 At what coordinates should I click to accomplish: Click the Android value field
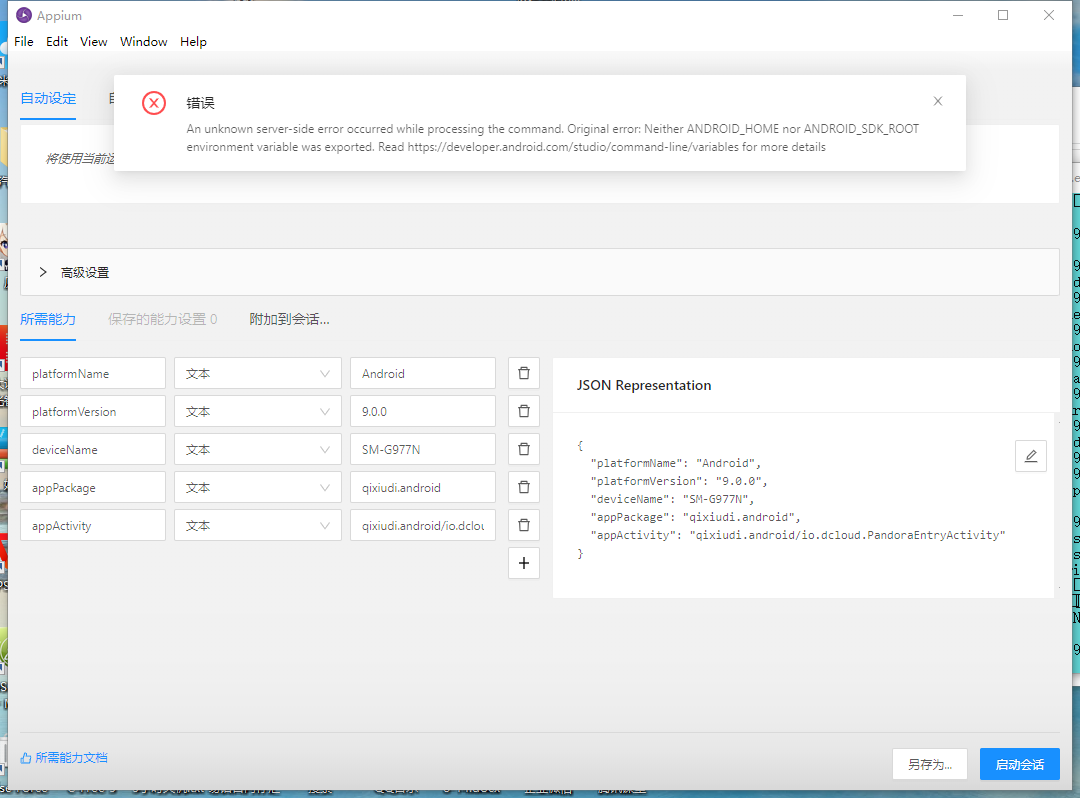(x=423, y=373)
